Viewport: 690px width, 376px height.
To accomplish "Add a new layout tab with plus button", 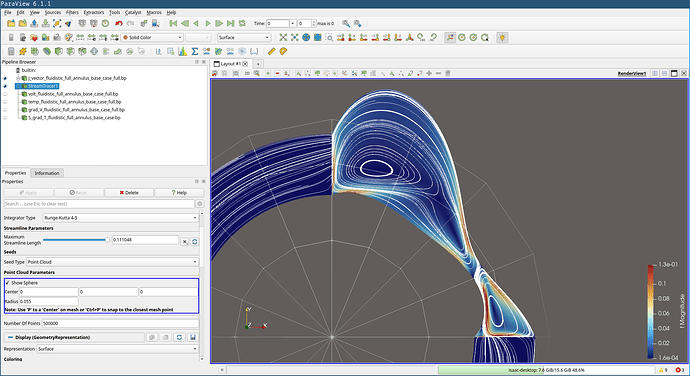I will point(258,64).
